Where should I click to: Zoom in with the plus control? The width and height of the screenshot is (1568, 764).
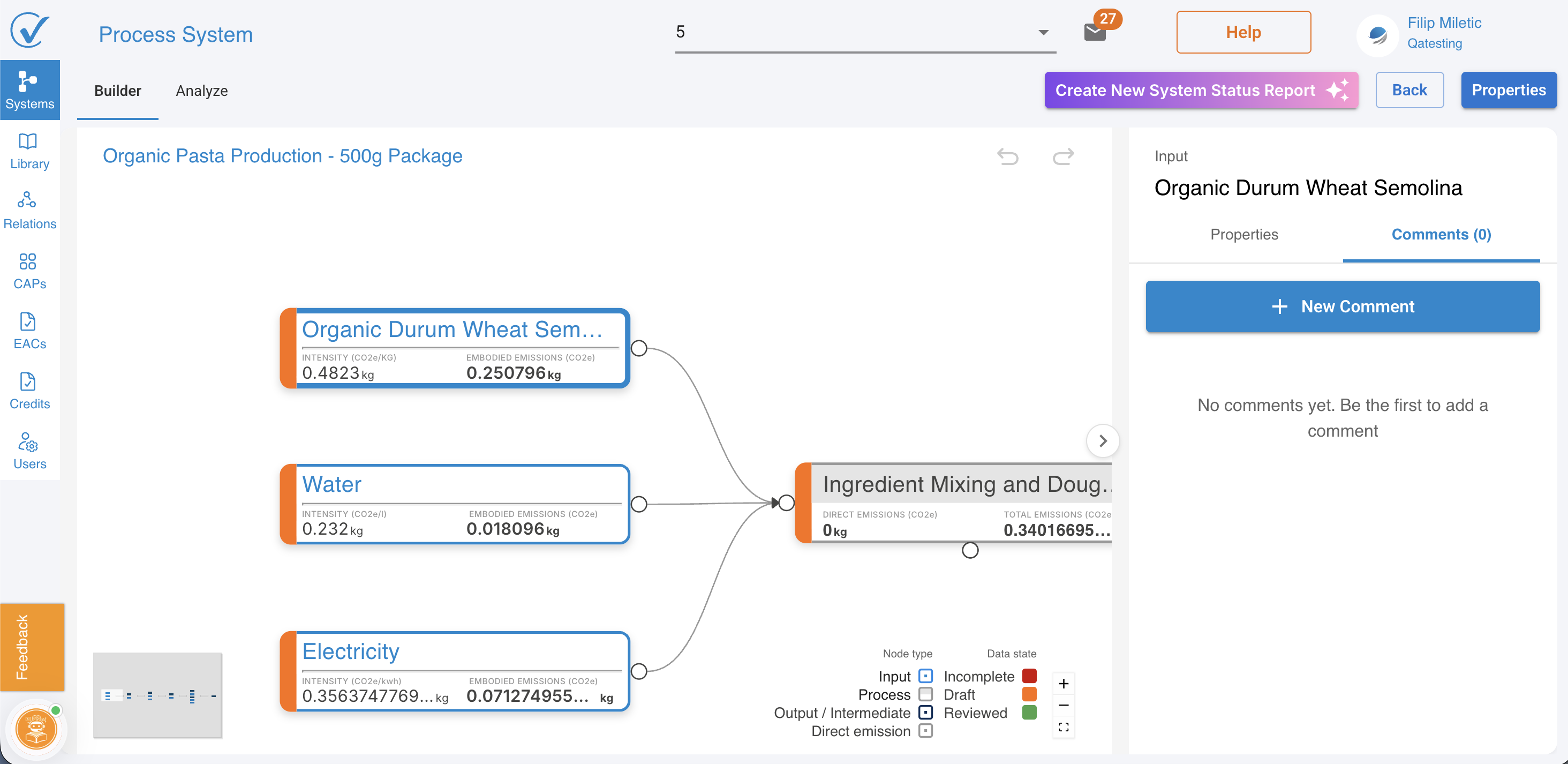(x=1064, y=684)
